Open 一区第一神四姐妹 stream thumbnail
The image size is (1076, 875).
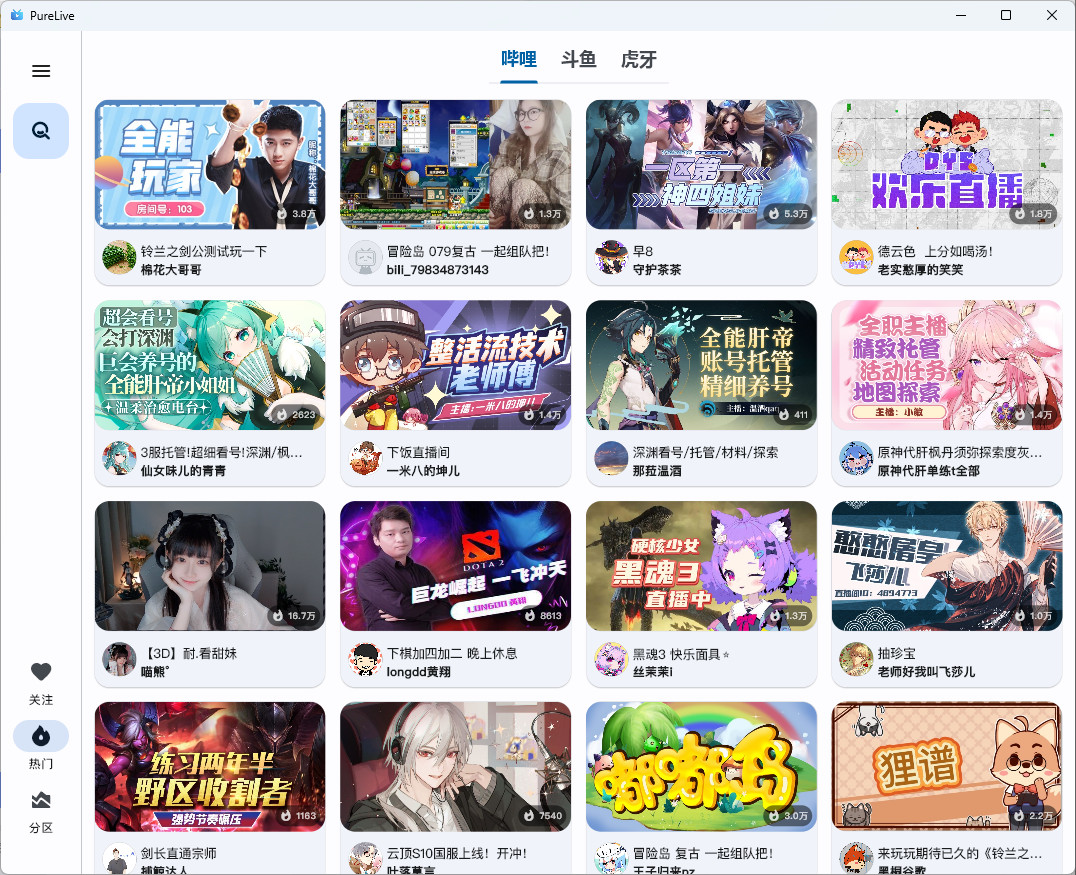[701, 165]
